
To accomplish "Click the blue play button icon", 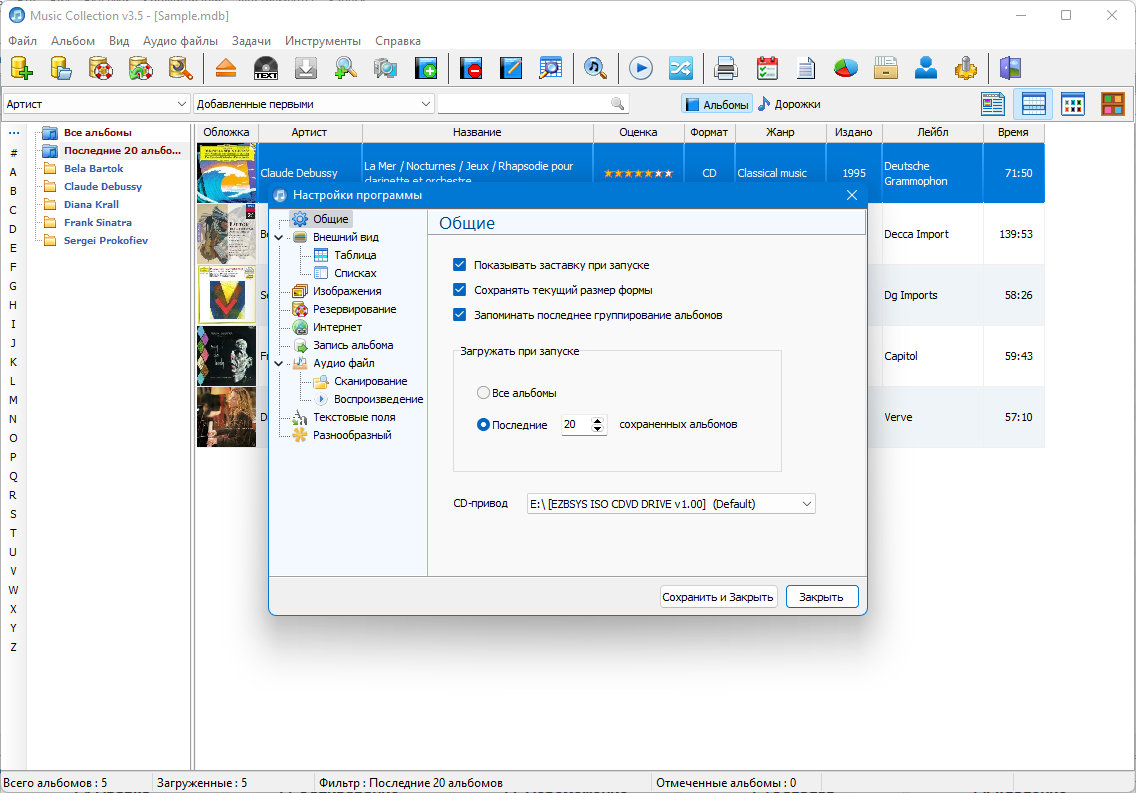I will coord(640,68).
